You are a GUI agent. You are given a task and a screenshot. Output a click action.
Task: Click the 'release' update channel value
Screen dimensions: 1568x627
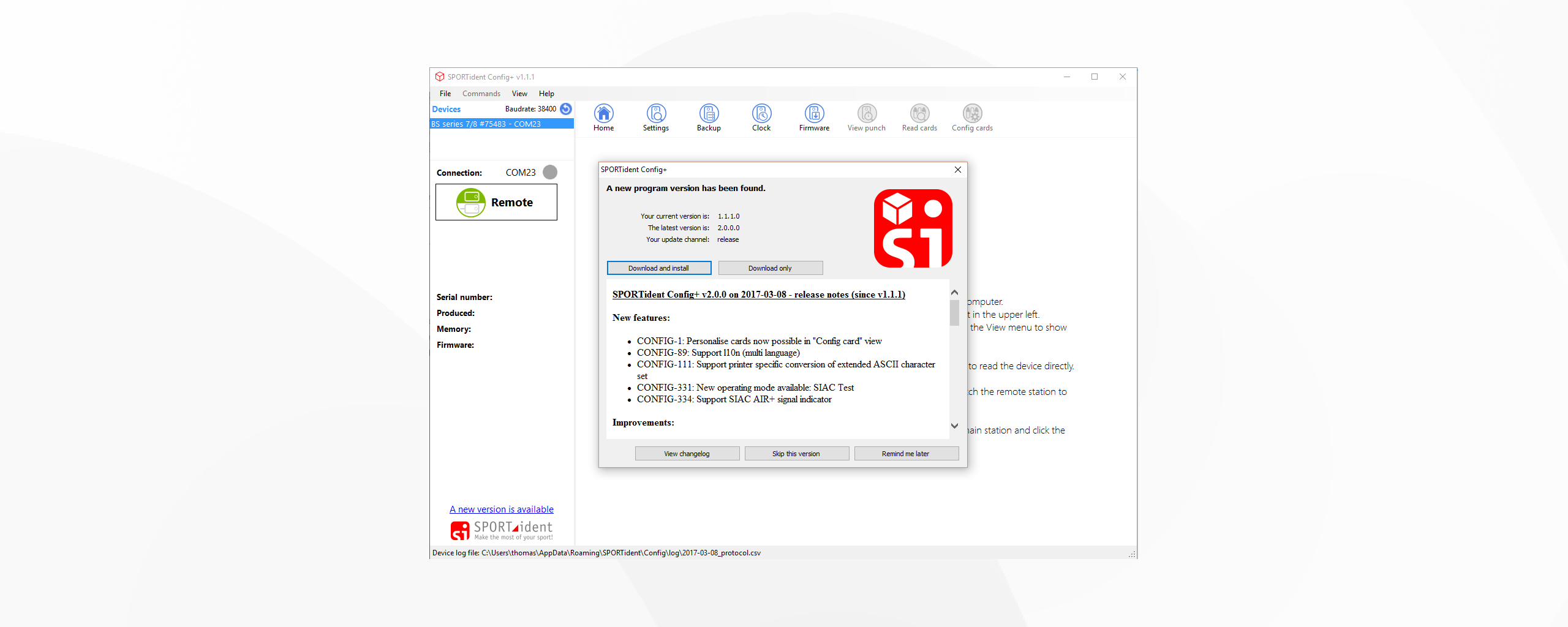(x=728, y=239)
